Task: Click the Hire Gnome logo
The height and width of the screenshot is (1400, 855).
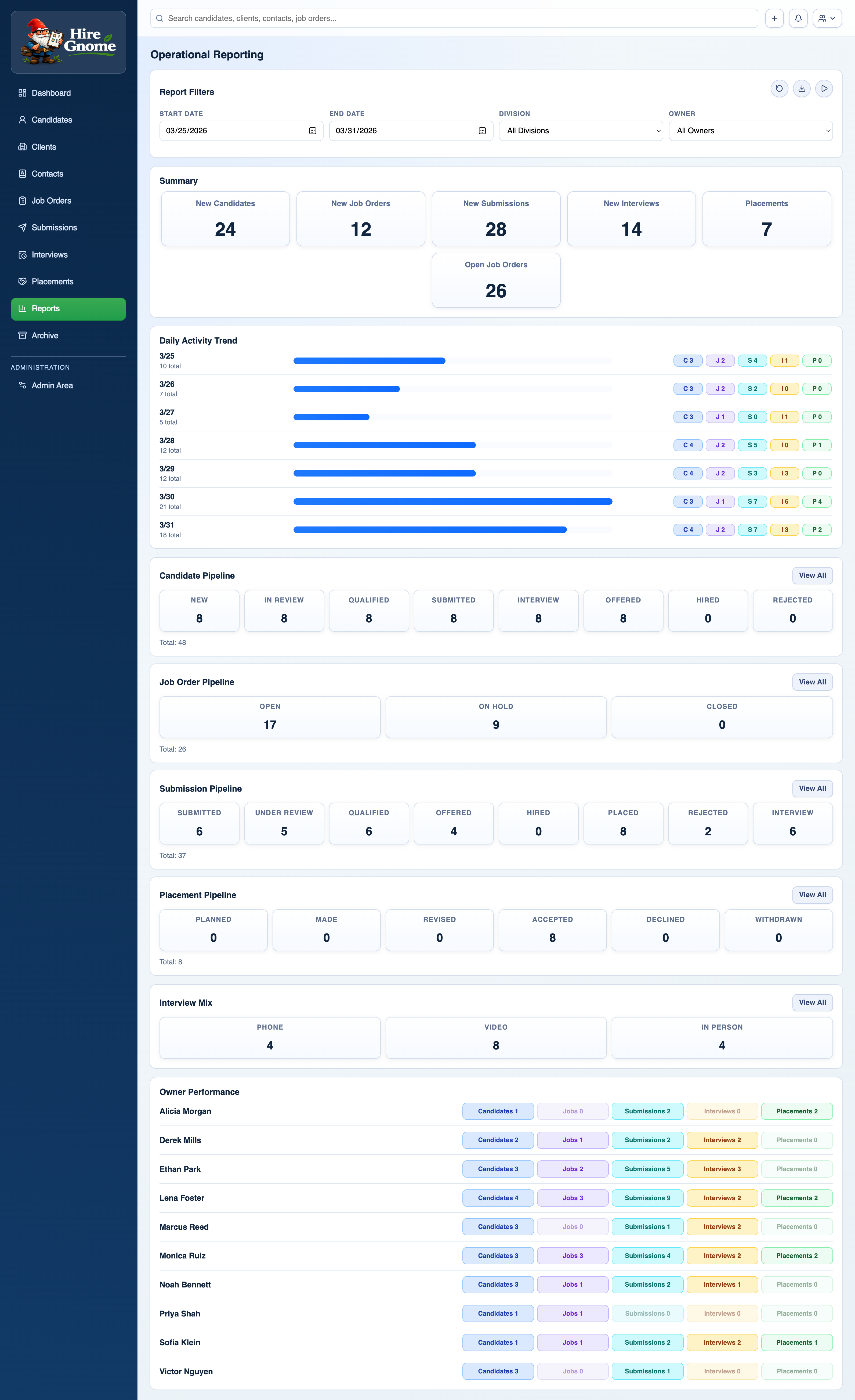Action: (68, 42)
